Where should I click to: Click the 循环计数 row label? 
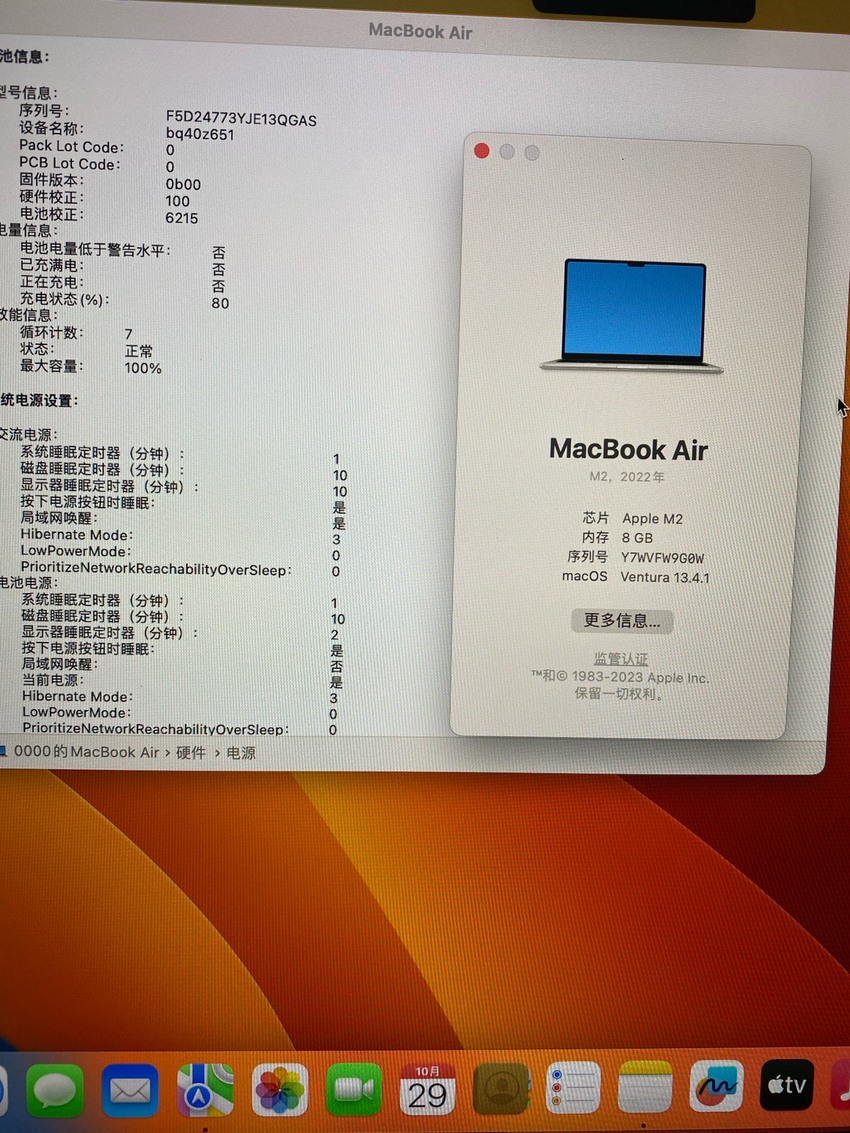point(52,332)
